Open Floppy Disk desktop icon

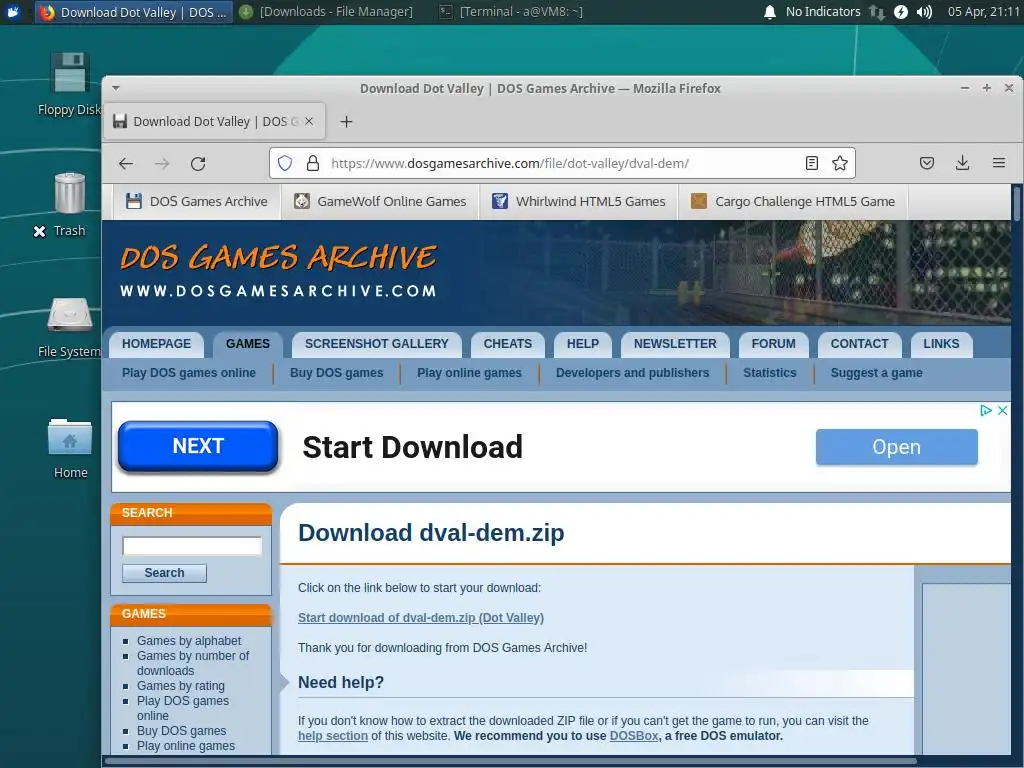pyautogui.click(x=69, y=84)
